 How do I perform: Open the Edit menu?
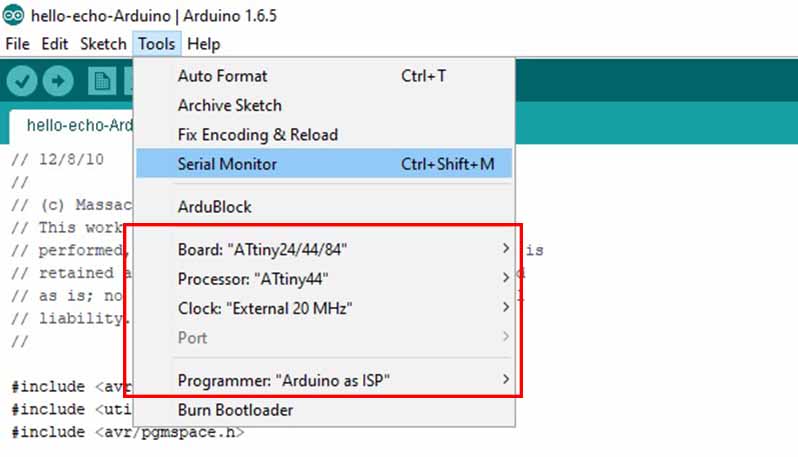55,44
